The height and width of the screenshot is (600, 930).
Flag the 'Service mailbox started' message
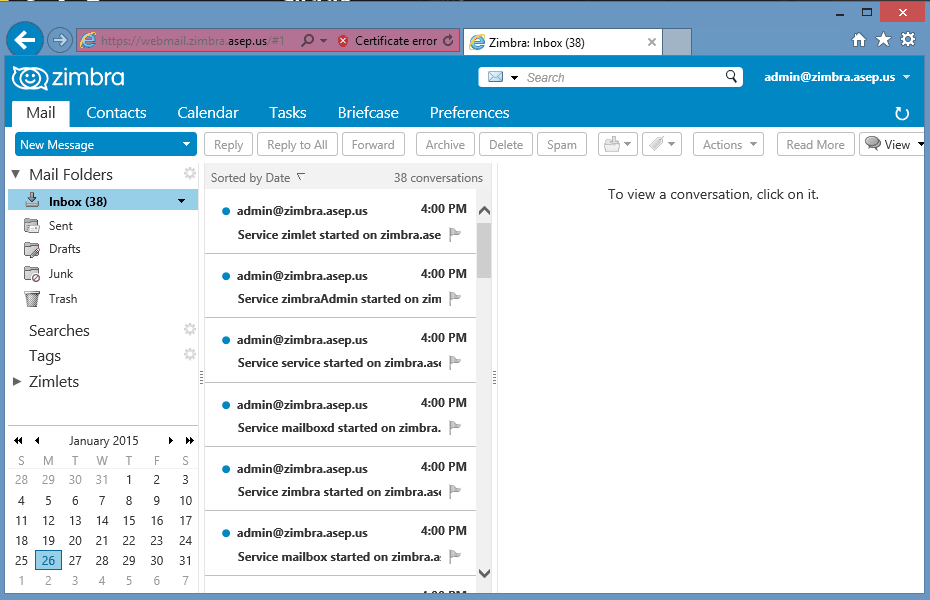tap(455, 556)
